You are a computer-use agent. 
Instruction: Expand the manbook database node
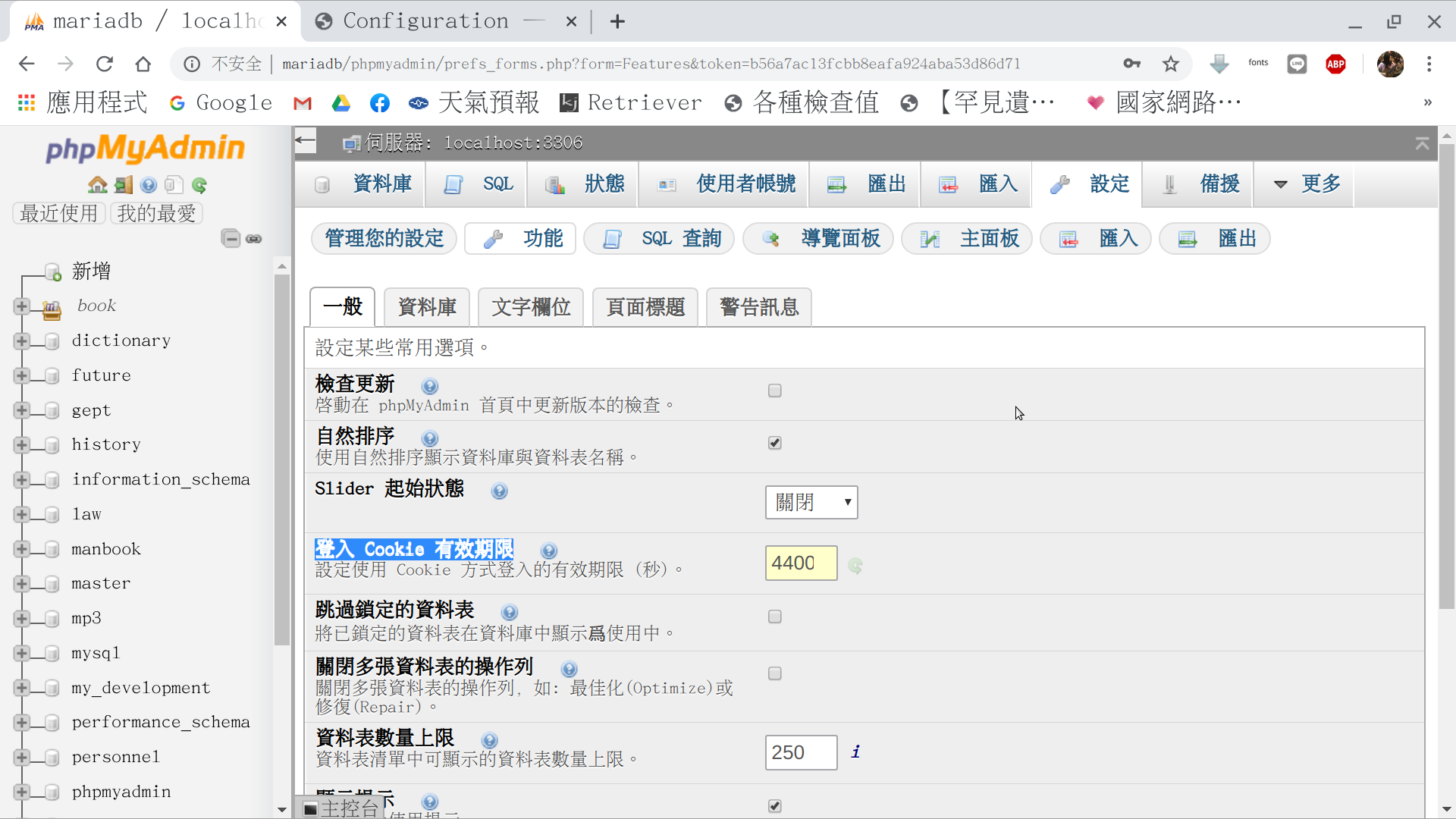(21, 549)
